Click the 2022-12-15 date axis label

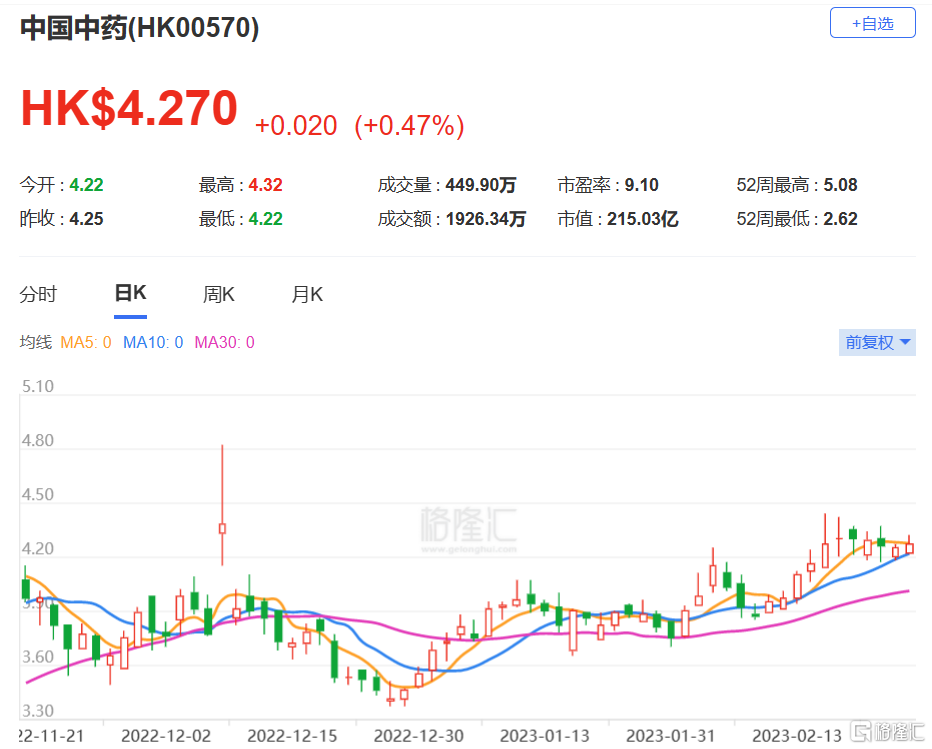[x=292, y=736]
